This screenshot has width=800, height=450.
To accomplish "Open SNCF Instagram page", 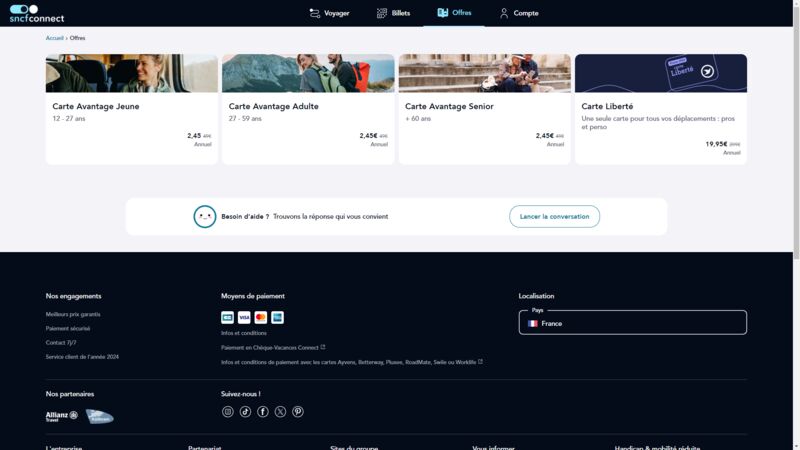I will [x=228, y=412].
